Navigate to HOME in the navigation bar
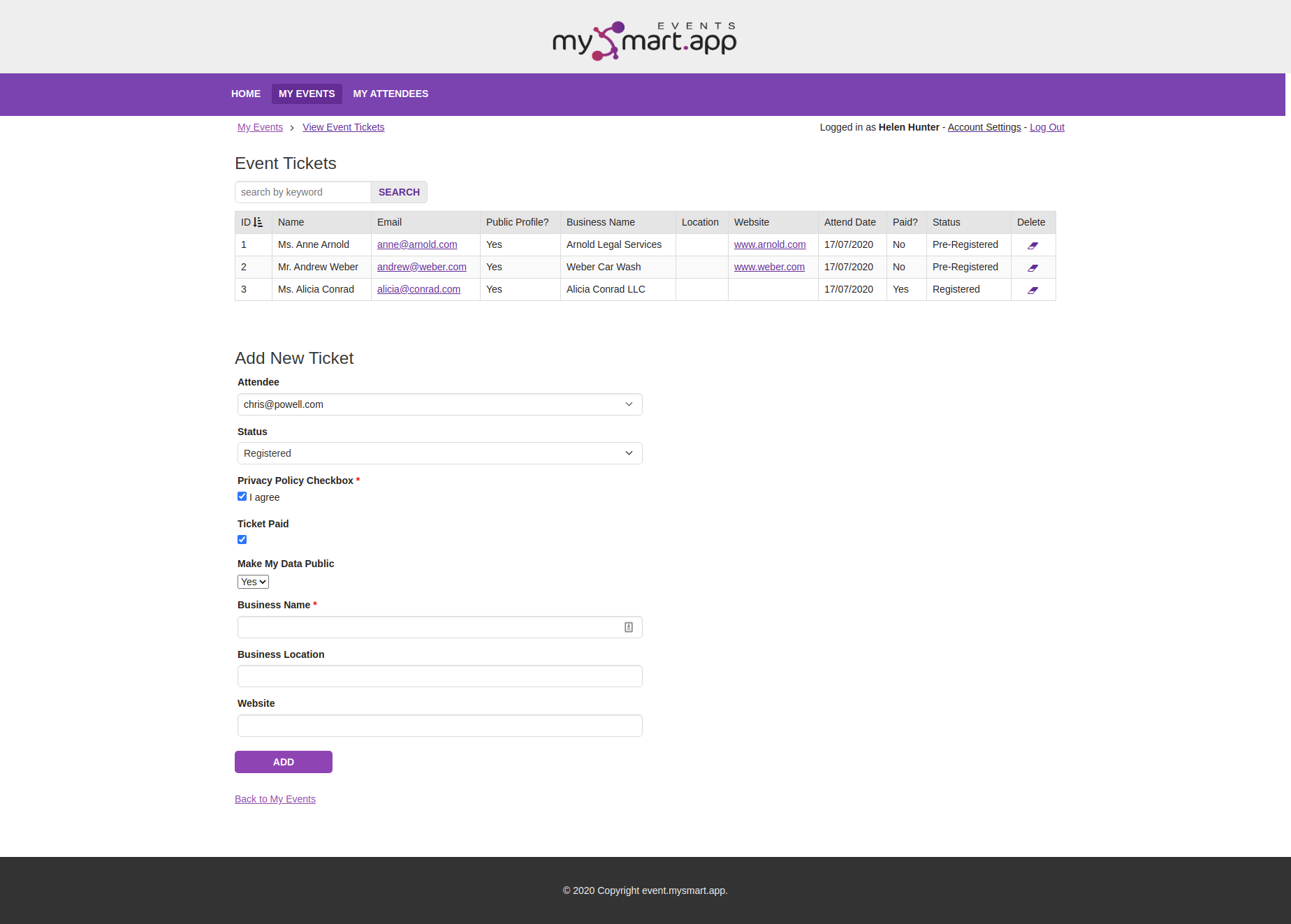Image resolution: width=1291 pixels, height=924 pixels. (245, 94)
